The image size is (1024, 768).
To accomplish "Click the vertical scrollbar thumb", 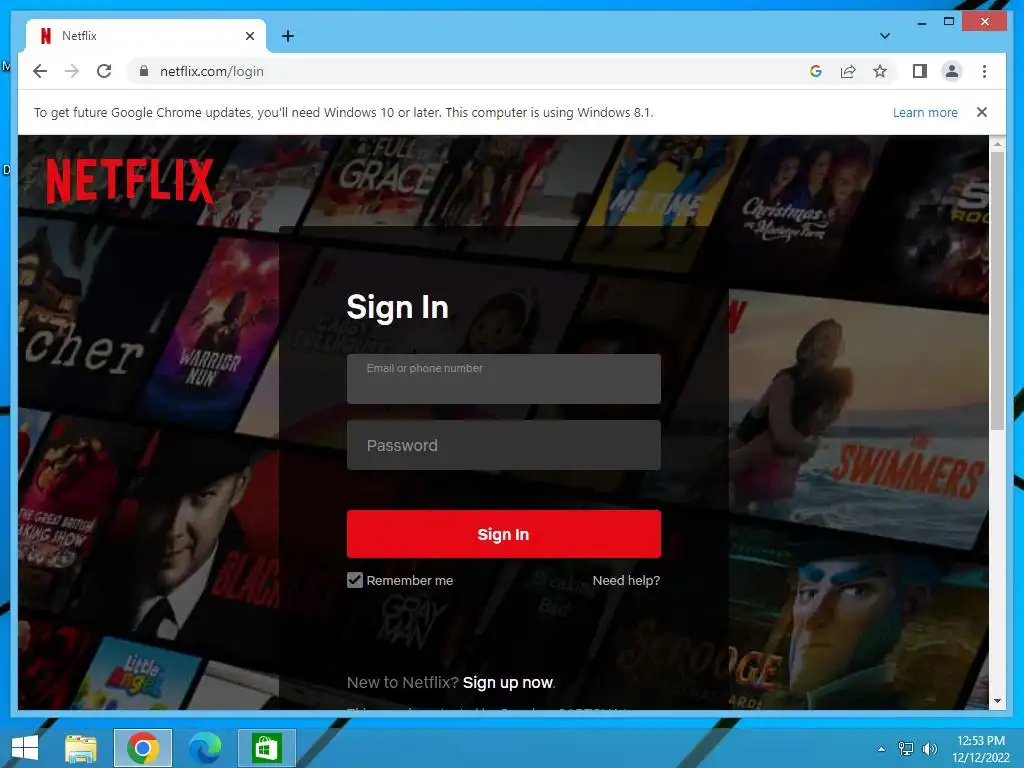I will (x=997, y=291).
